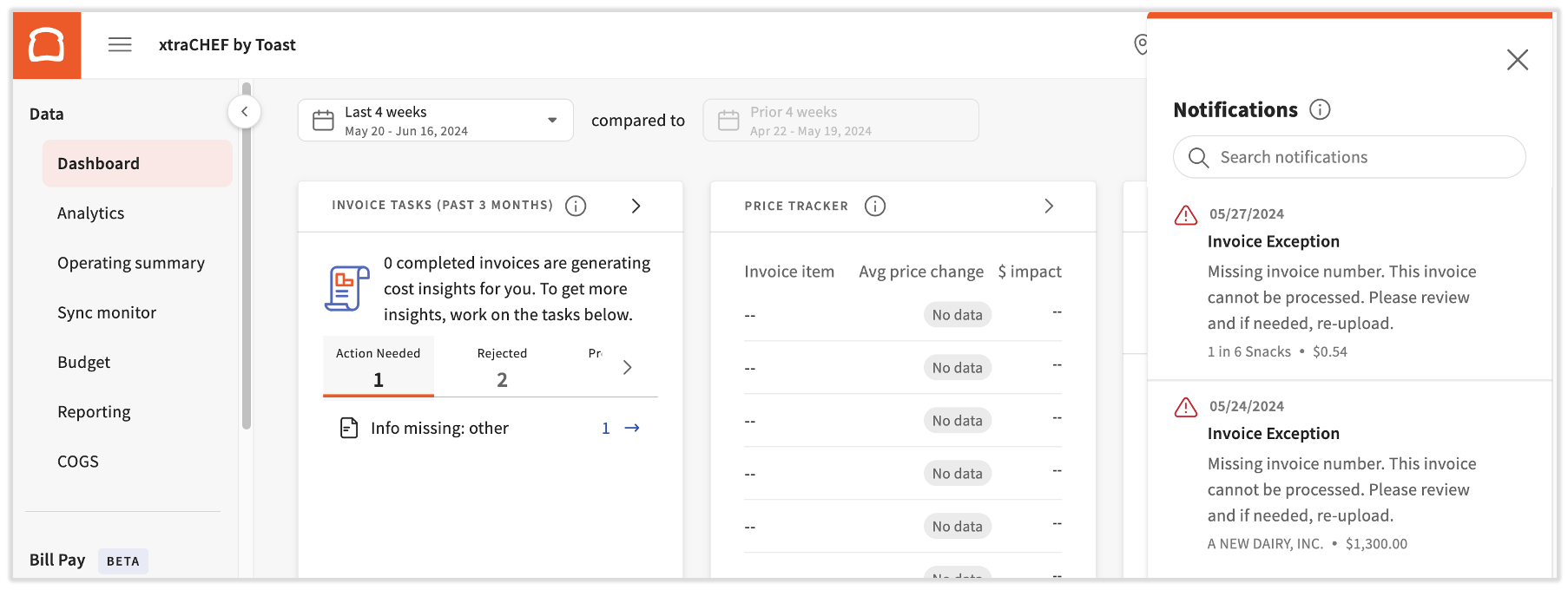The height and width of the screenshot is (590, 1568).
Task: Expand Invoice Tasks card with arrow
Action: pos(636,206)
